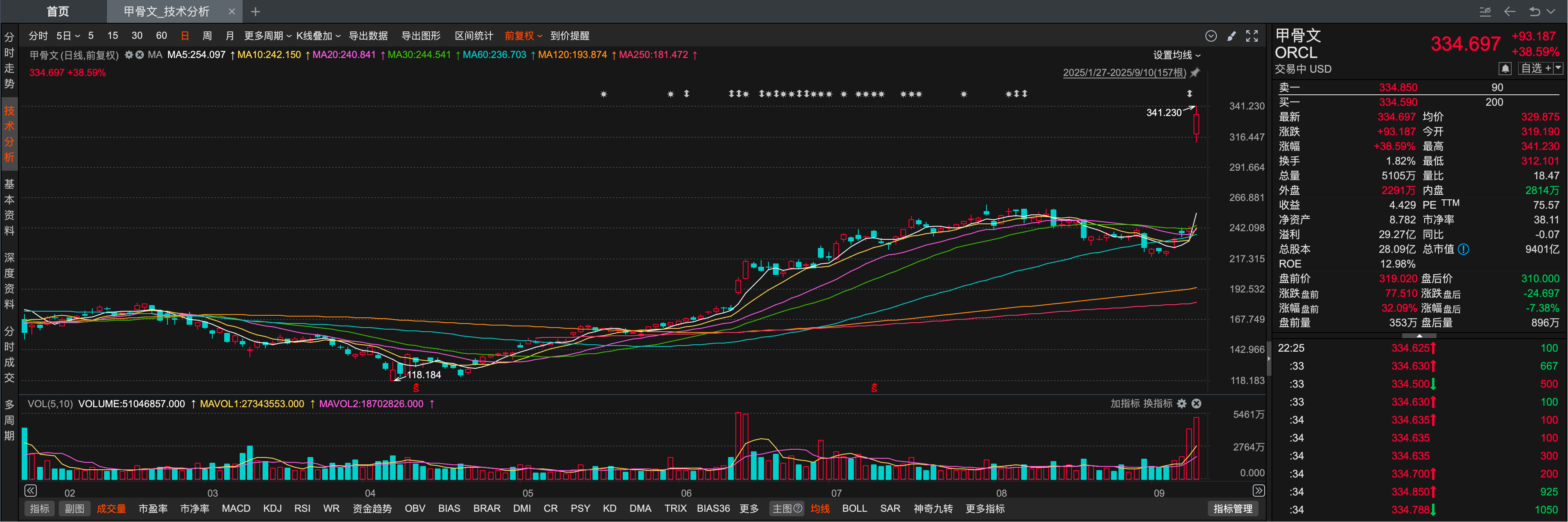The height and width of the screenshot is (522, 1568).
Task: Select KDJ sub-chart indicator
Action: pyautogui.click(x=272, y=508)
